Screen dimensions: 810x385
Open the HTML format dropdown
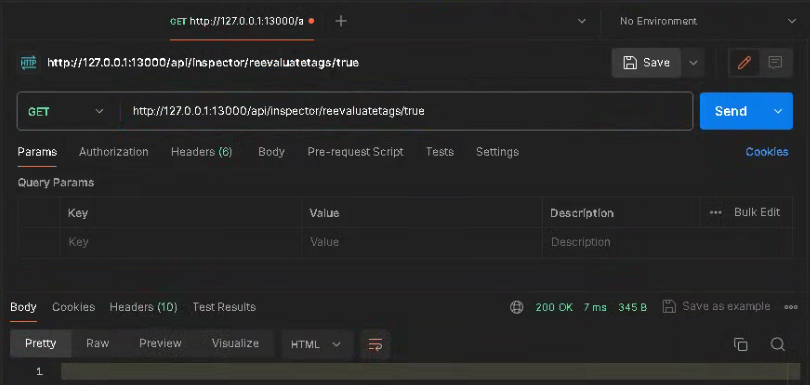coord(316,345)
